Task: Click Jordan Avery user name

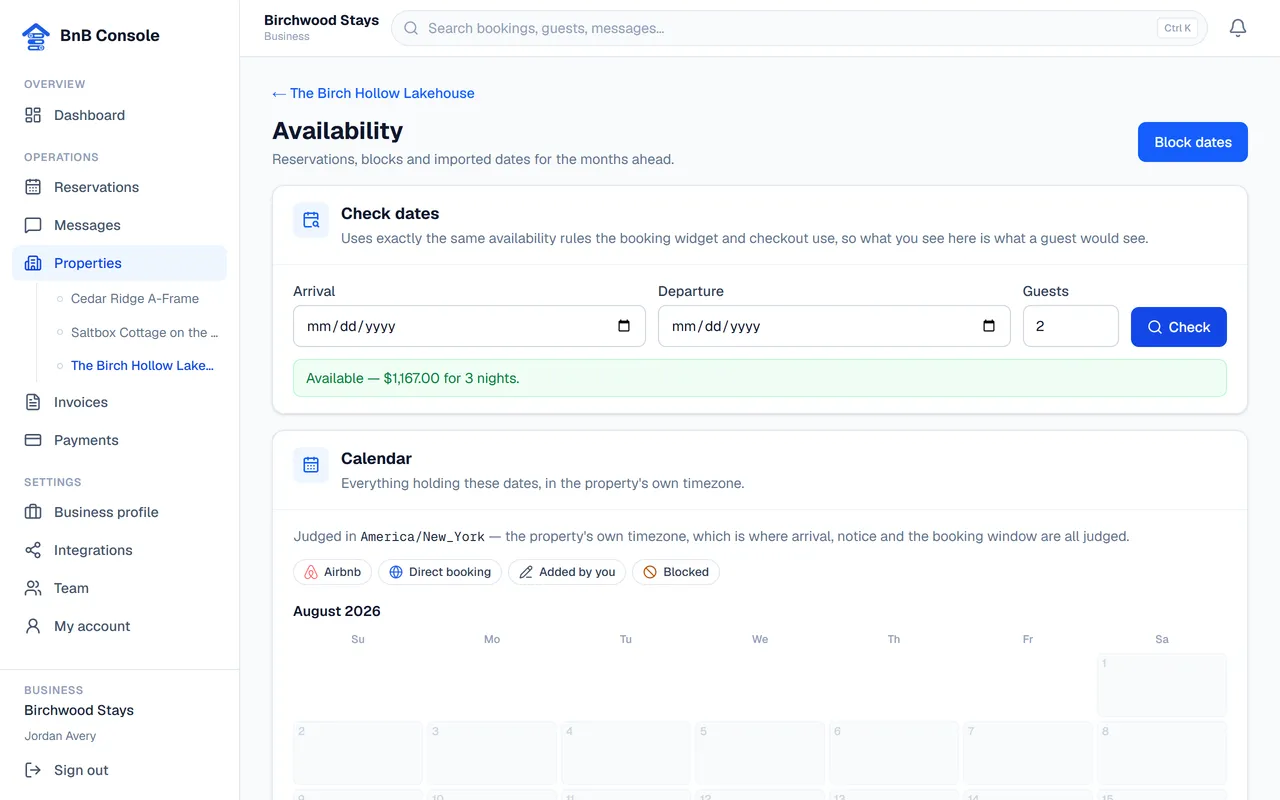Action: tap(60, 736)
